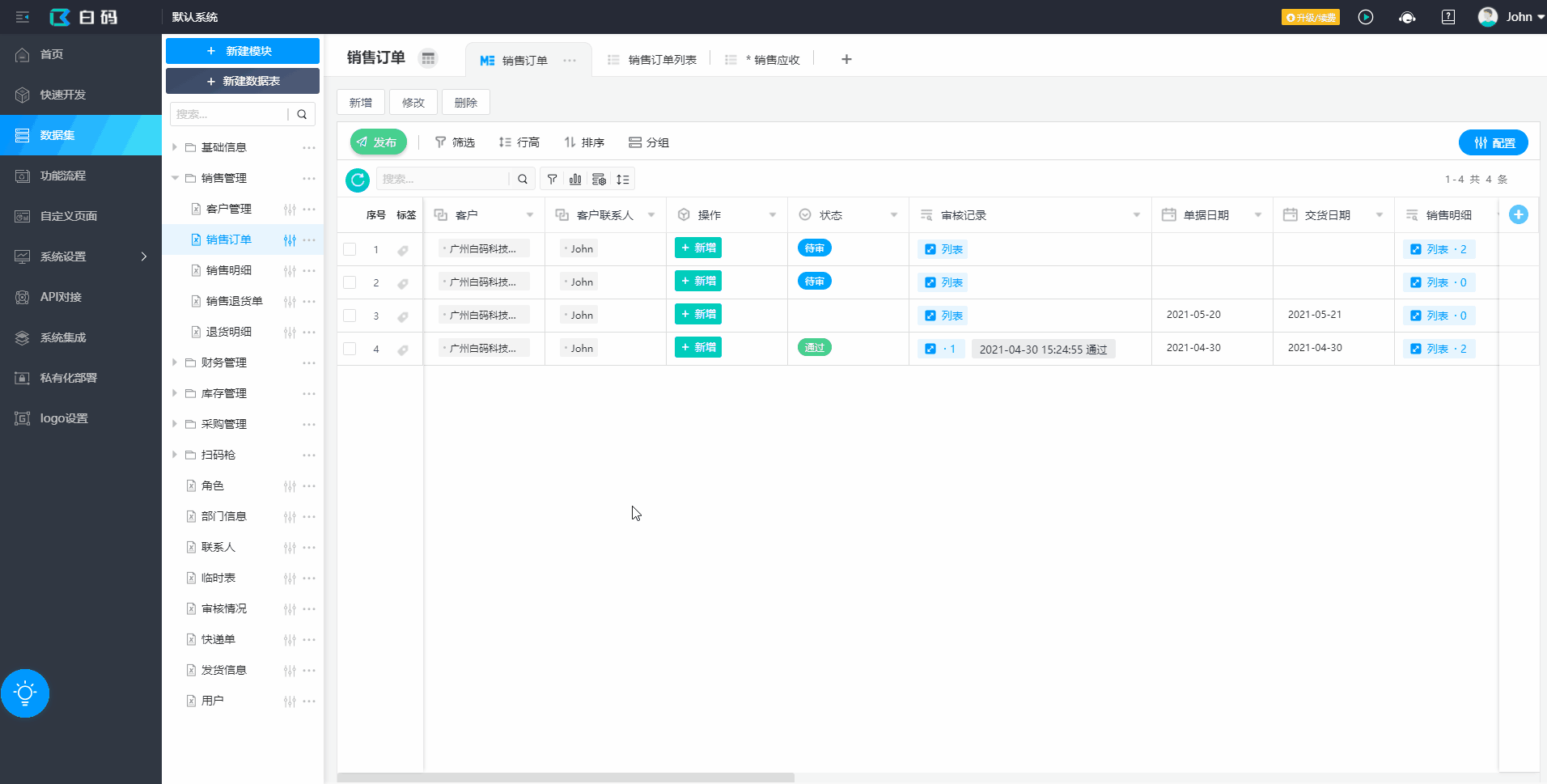Image resolution: width=1547 pixels, height=784 pixels.
Task: Click the 新建模块 button
Action: tap(243, 51)
